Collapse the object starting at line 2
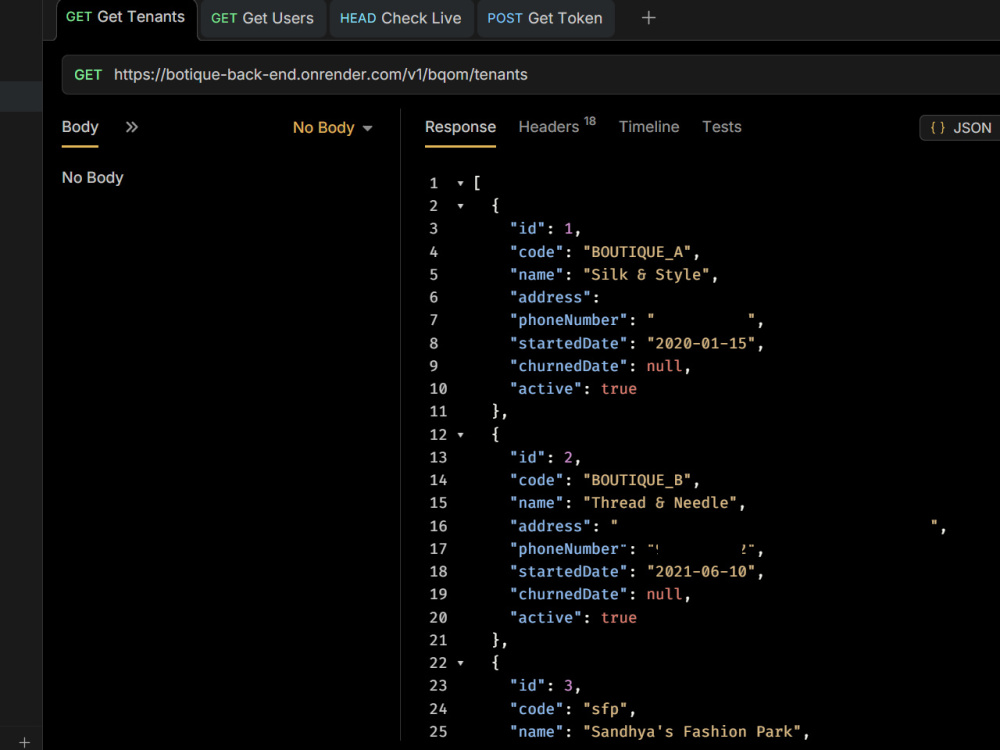Image resolution: width=1000 pixels, height=750 pixels. [460, 206]
